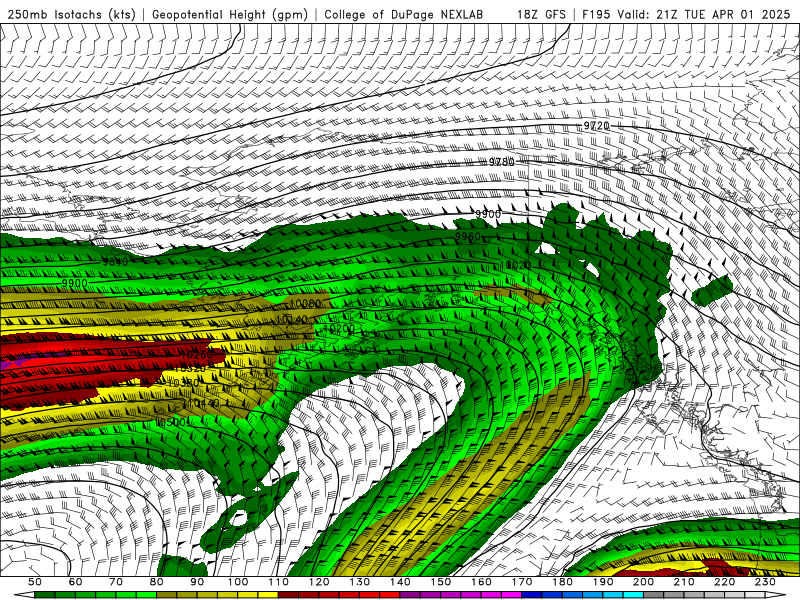Screen dimensions: 800x600
Task: Click the 170 knot legend label
Action: (522, 582)
